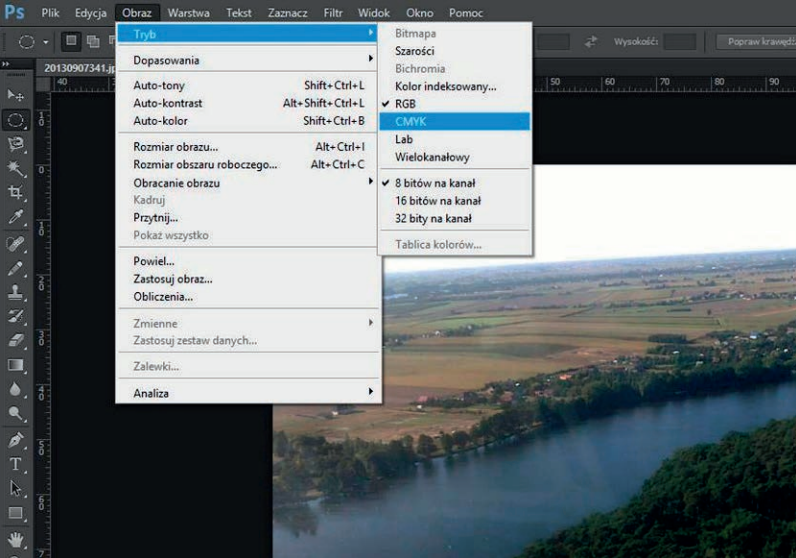Select the Magic Wand tool
The width and height of the screenshot is (796, 558).
16,168
